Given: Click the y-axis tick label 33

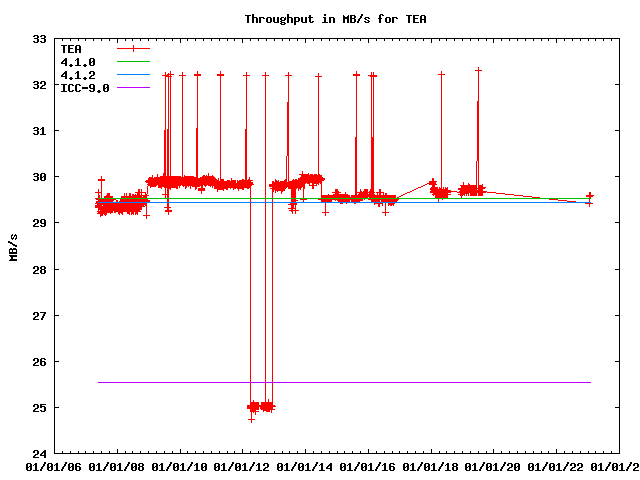Looking at the screenshot, I should pyautogui.click(x=40, y=39).
